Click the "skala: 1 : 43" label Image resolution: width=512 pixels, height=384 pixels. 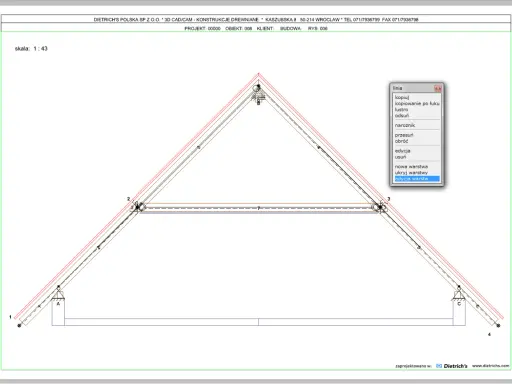tap(31, 49)
